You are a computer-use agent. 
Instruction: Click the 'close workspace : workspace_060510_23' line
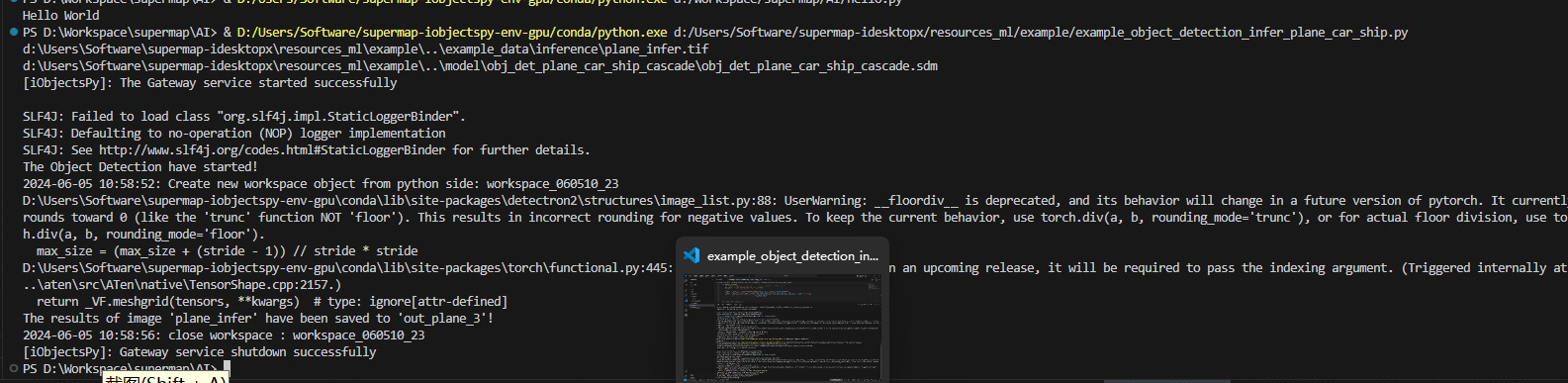[224, 335]
